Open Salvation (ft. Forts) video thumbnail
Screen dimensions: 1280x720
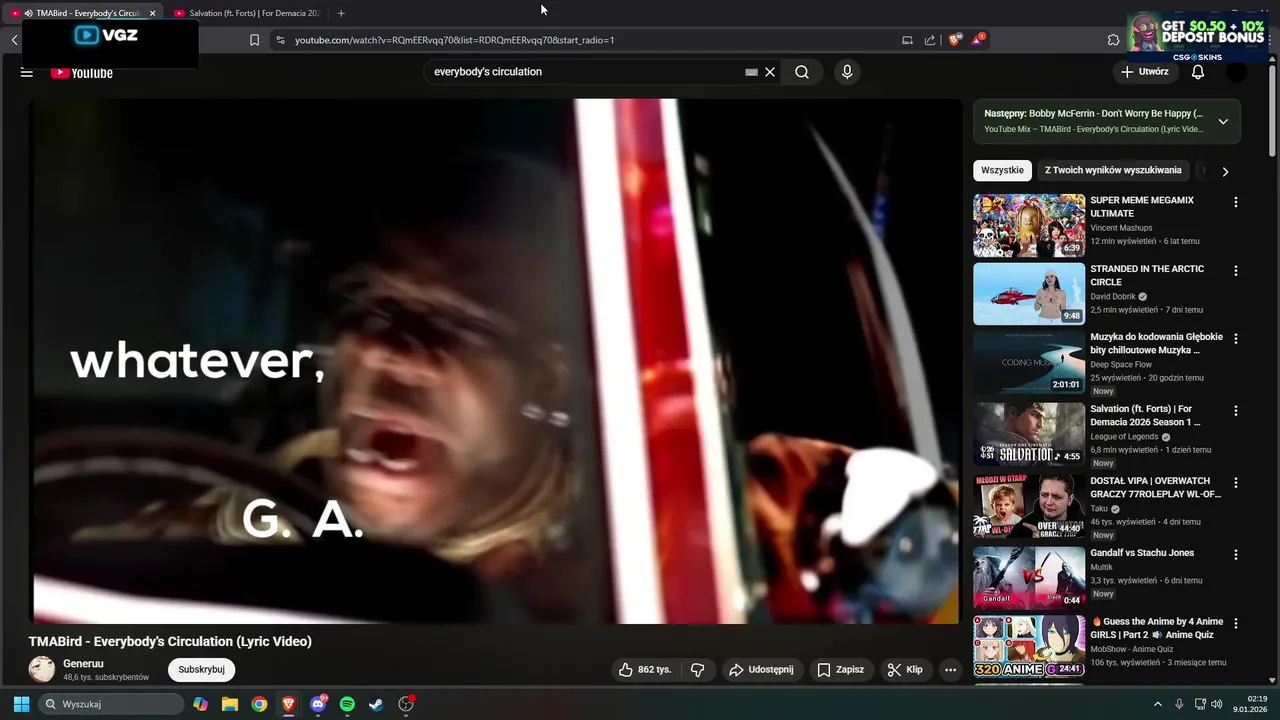click(x=1029, y=434)
